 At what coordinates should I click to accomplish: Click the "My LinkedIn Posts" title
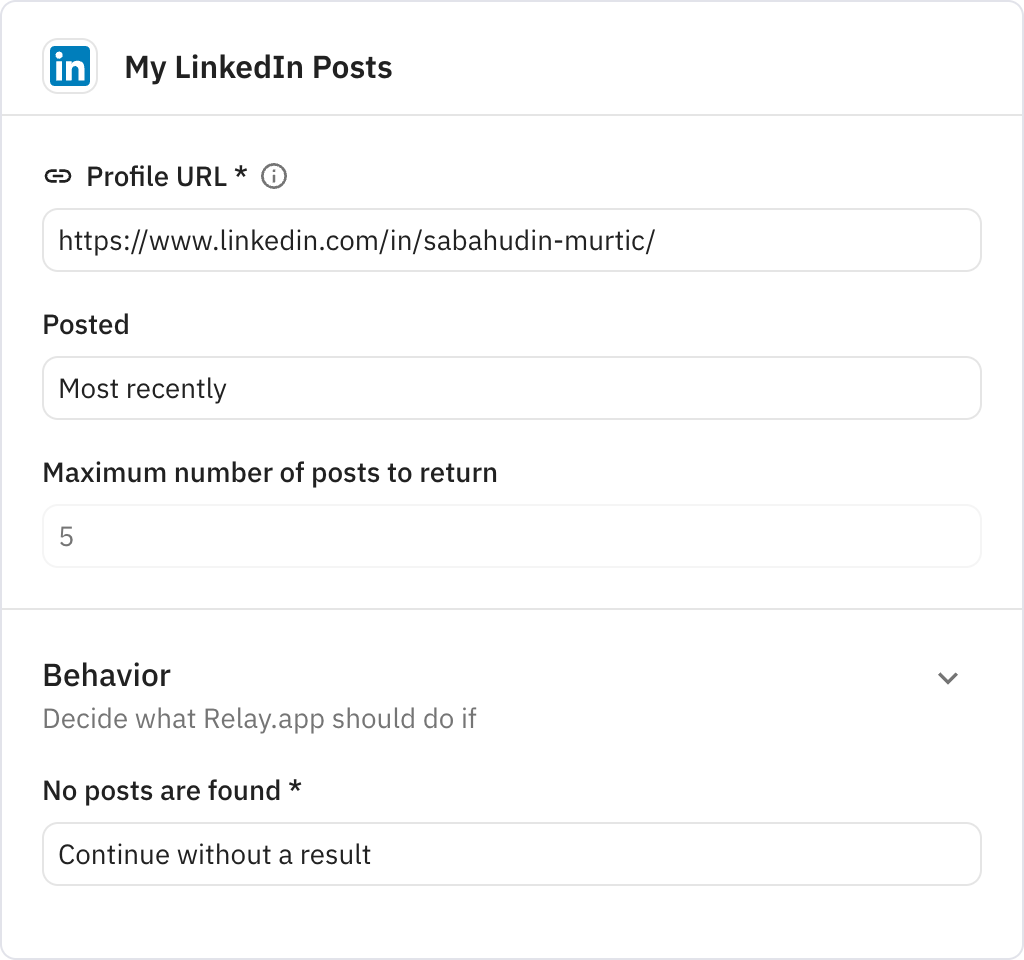[x=258, y=67]
